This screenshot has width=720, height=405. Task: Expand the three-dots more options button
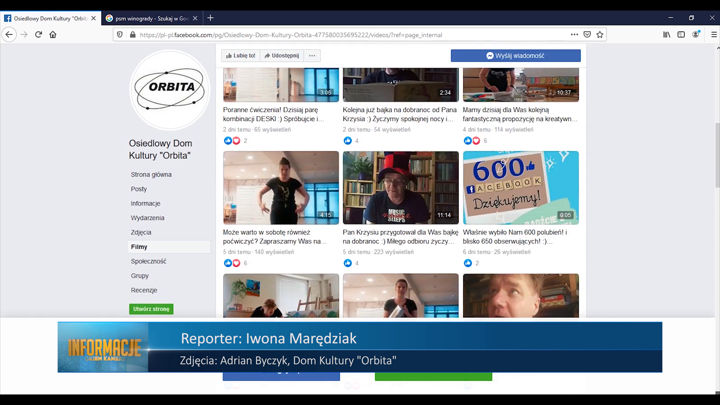[313, 56]
